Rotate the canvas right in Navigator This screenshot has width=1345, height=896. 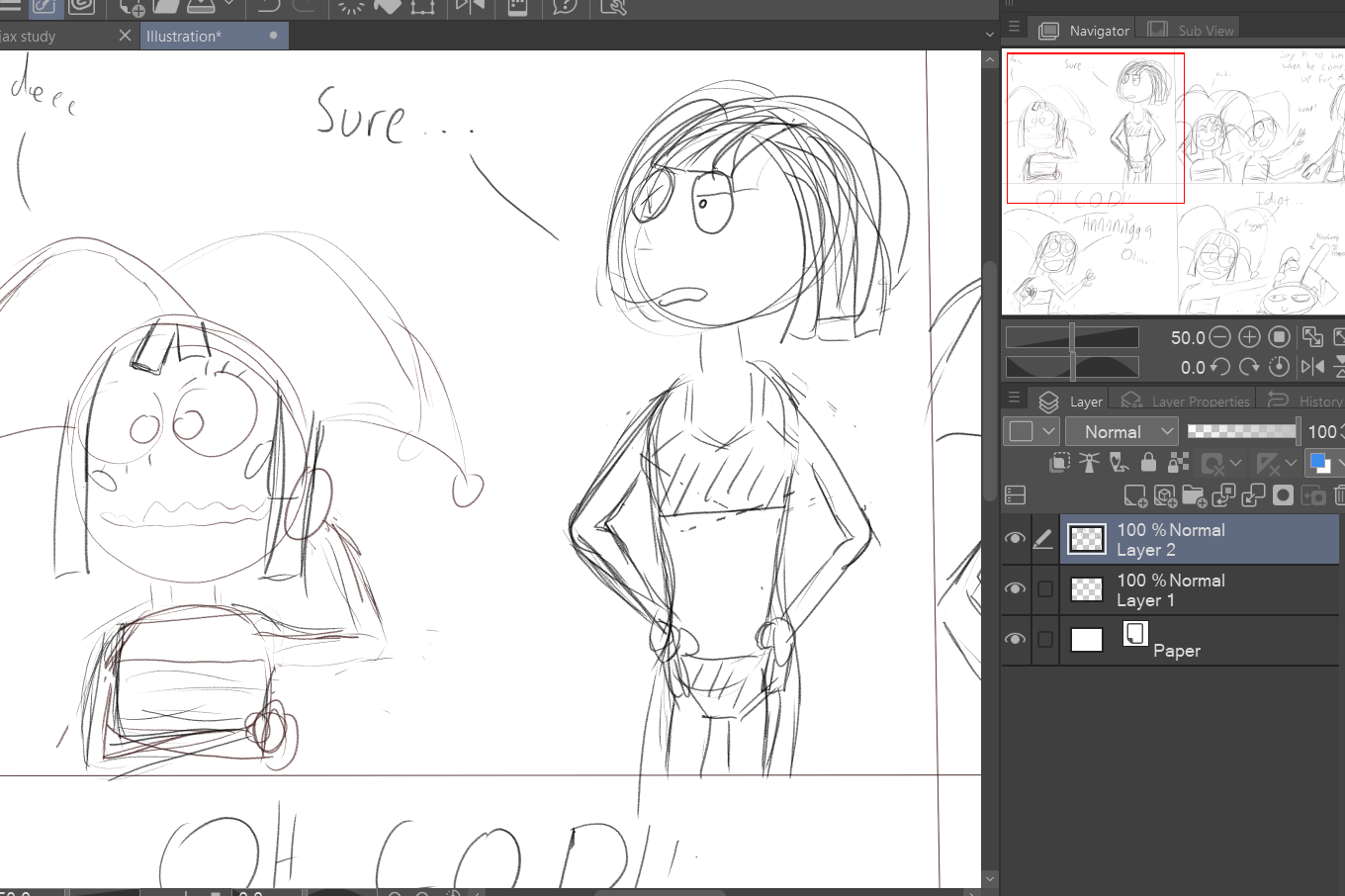1249,367
